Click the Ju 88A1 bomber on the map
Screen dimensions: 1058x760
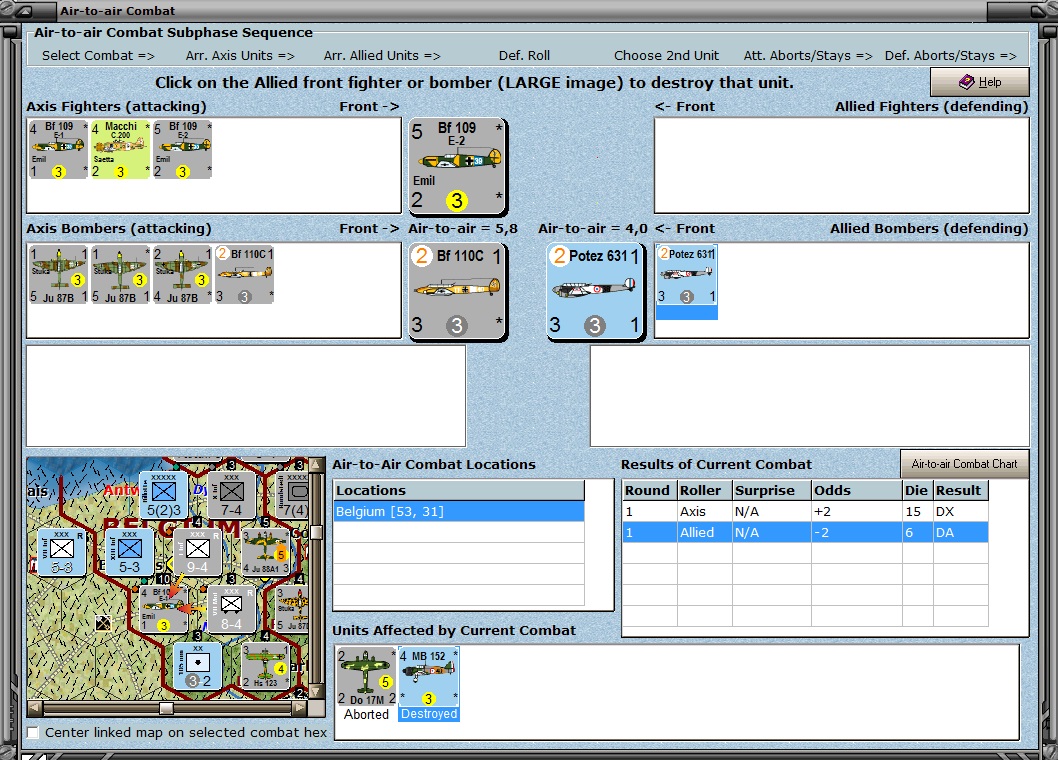(266, 553)
